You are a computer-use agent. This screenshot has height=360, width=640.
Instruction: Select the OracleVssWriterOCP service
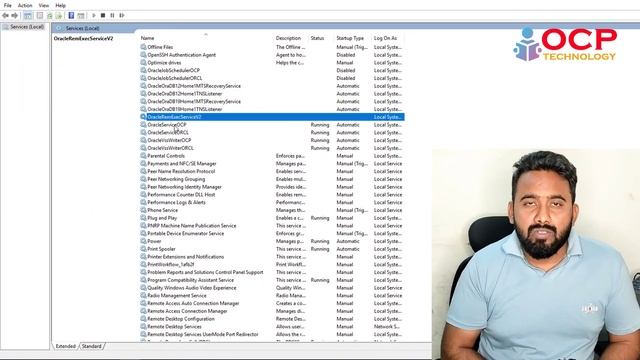point(169,140)
